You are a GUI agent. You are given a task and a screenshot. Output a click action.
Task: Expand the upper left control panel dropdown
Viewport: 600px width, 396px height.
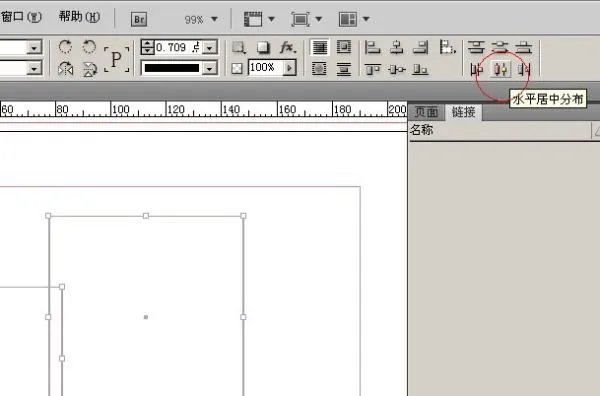tap(34, 48)
